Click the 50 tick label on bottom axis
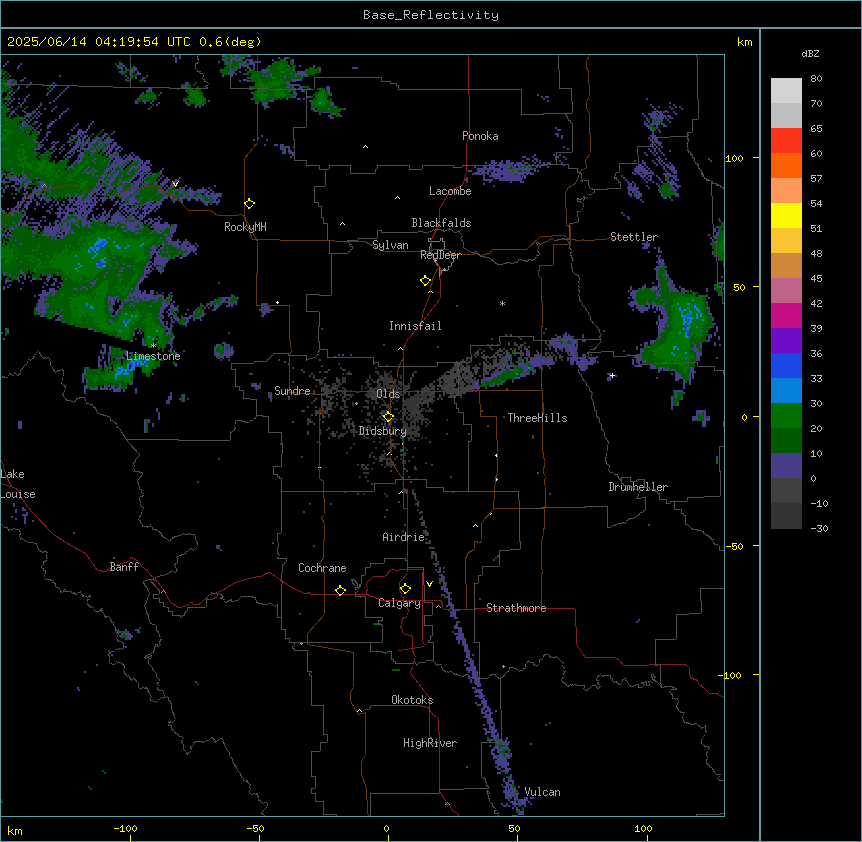 coord(514,828)
